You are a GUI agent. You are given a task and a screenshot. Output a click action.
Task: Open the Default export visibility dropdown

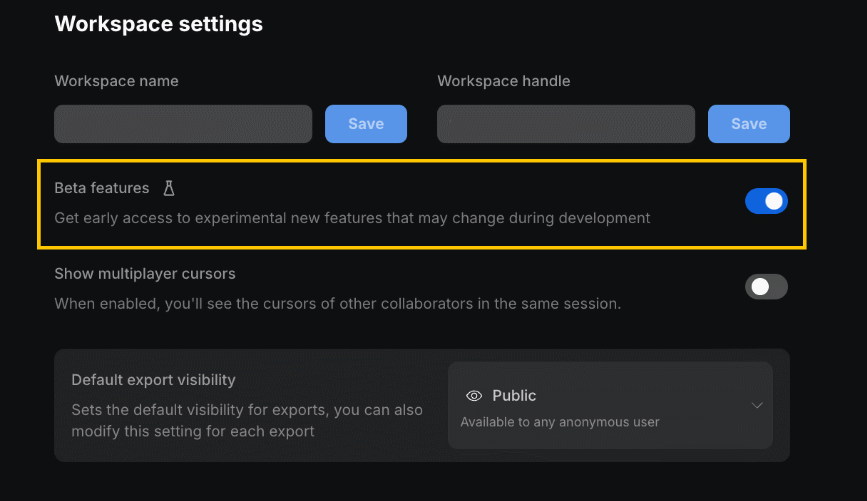pos(610,405)
